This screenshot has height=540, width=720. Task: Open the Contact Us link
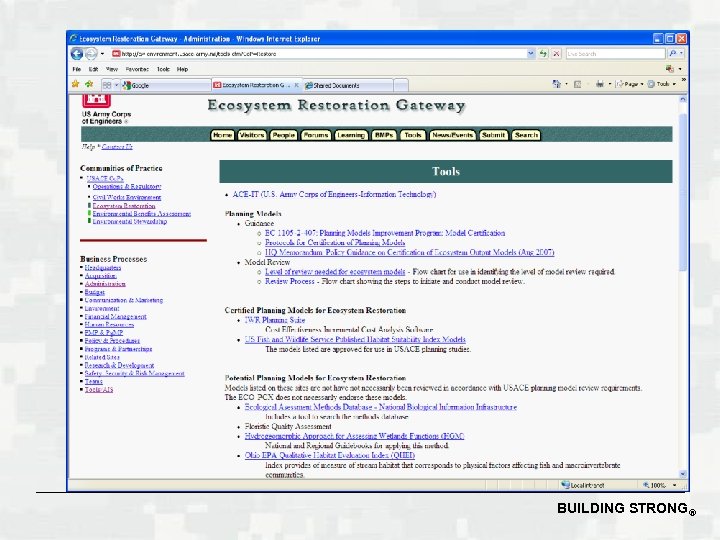click(117, 147)
